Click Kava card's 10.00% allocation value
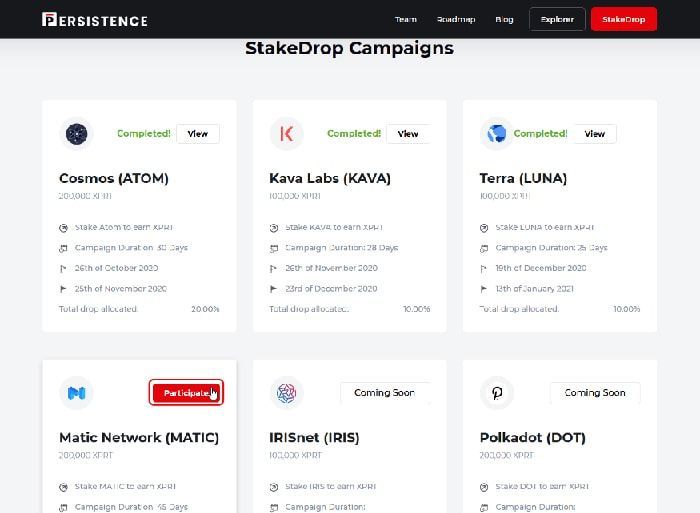Screen dimensions: 700x513 417,309
